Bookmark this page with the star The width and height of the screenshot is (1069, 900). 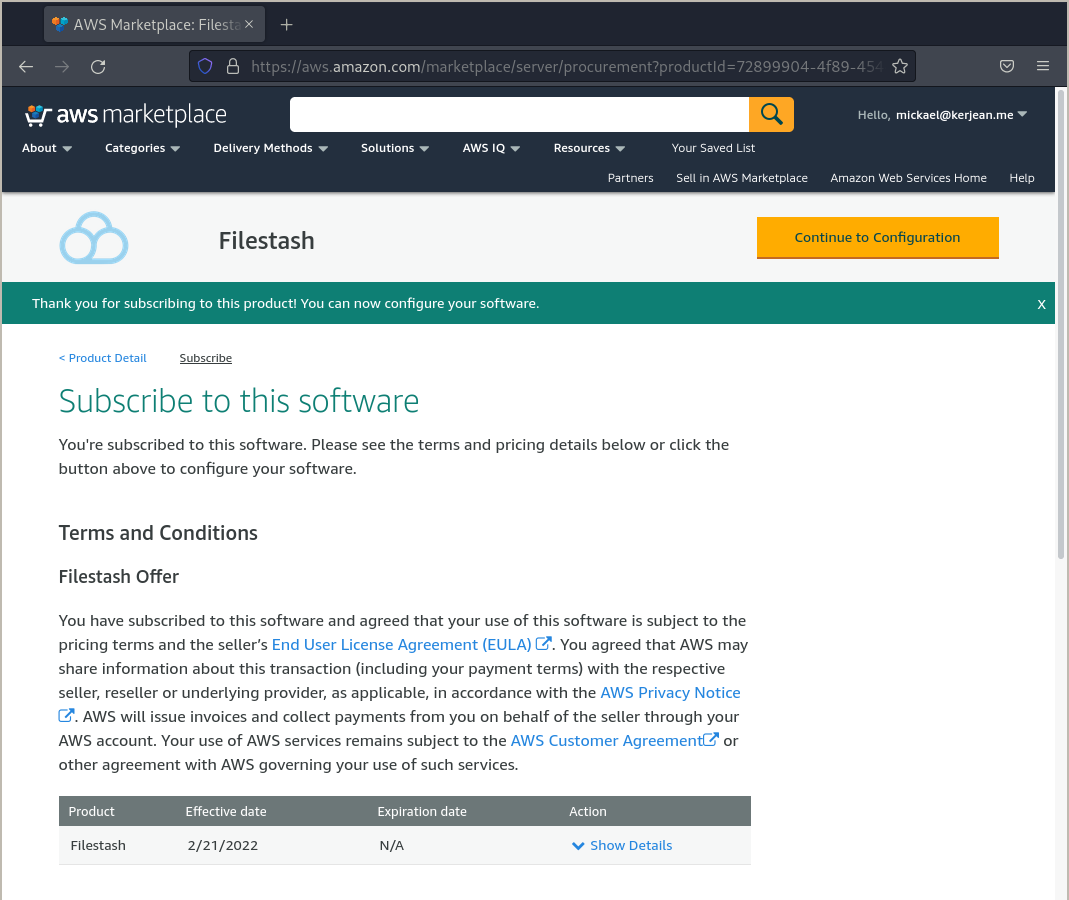(900, 66)
